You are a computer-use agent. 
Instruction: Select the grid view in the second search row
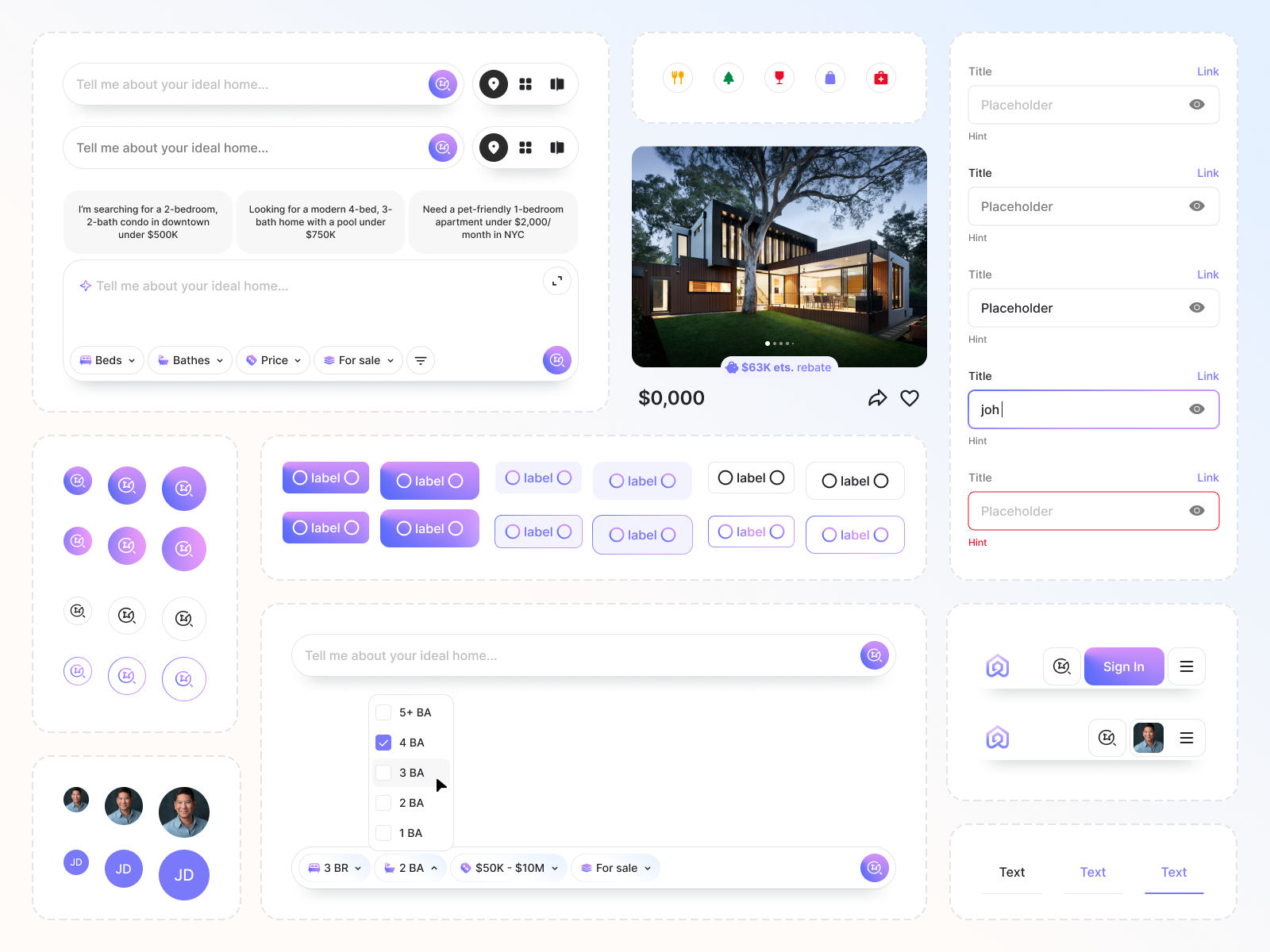pyautogui.click(x=525, y=148)
